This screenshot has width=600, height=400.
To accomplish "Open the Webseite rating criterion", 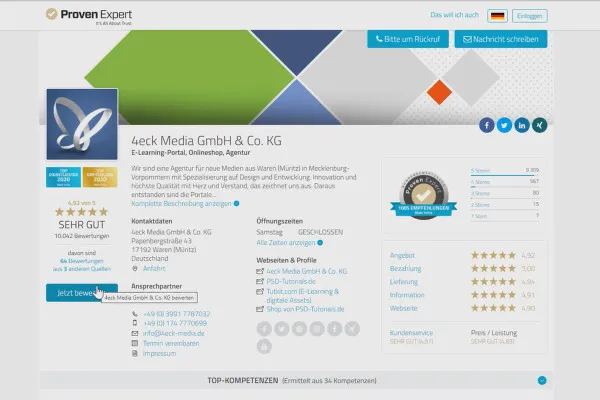I will [x=403, y=308].
